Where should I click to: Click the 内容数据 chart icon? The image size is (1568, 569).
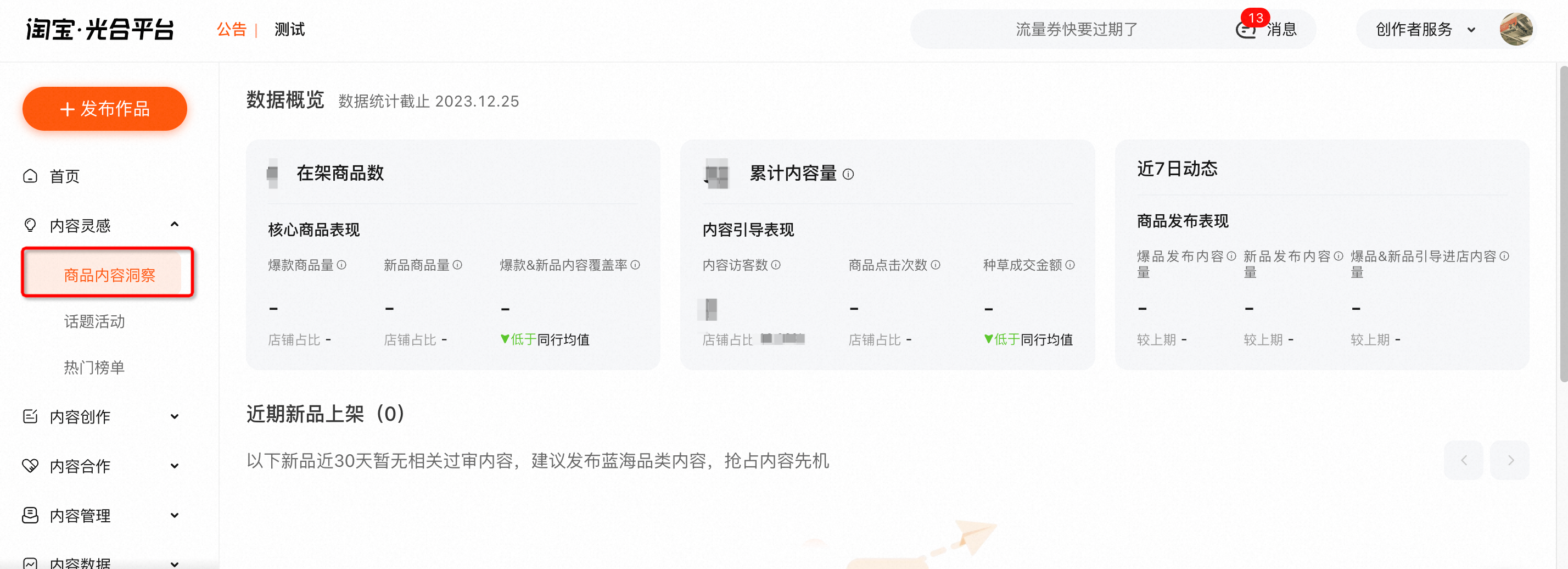pos(30,564)
